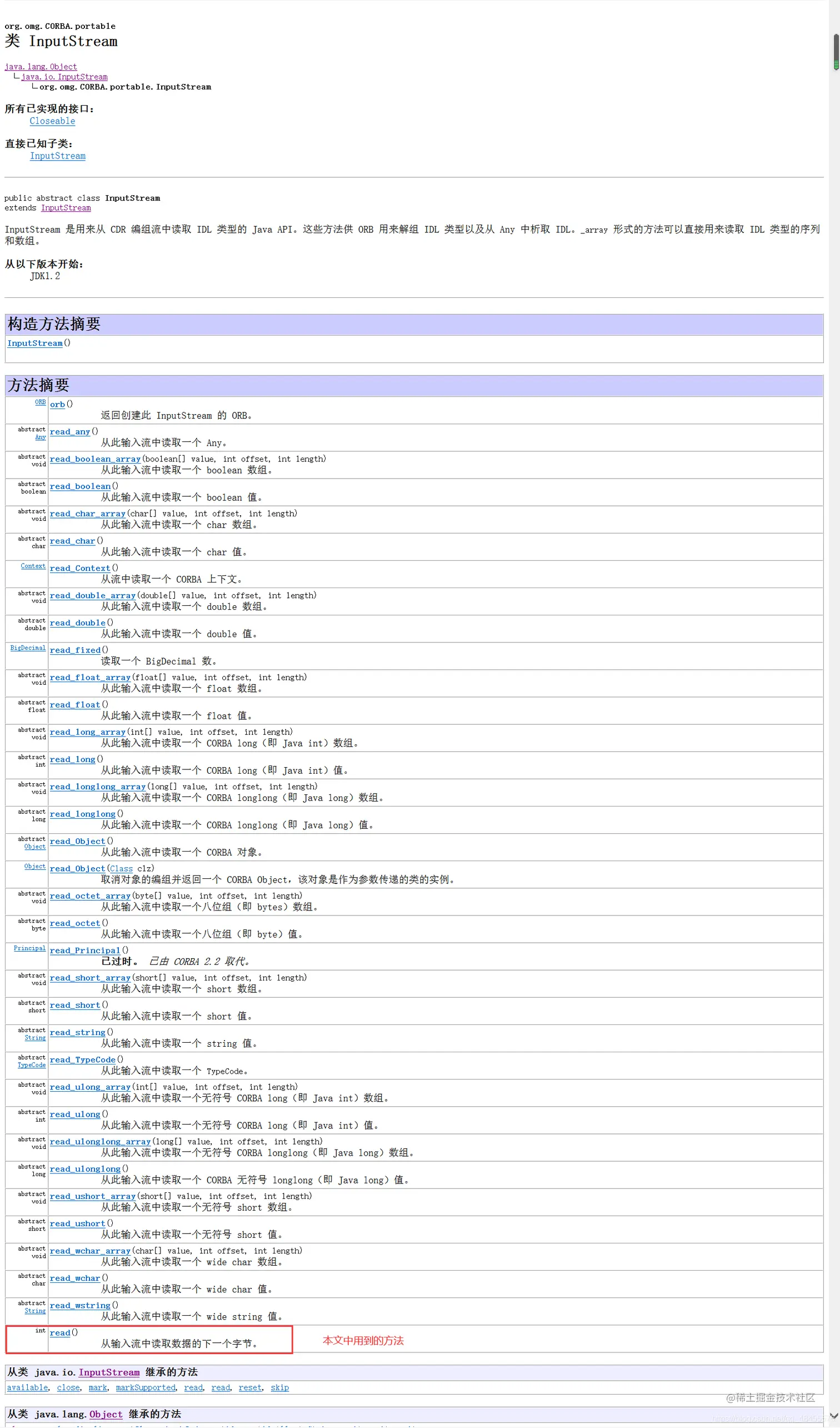Open the read_long_array method link

88,732
